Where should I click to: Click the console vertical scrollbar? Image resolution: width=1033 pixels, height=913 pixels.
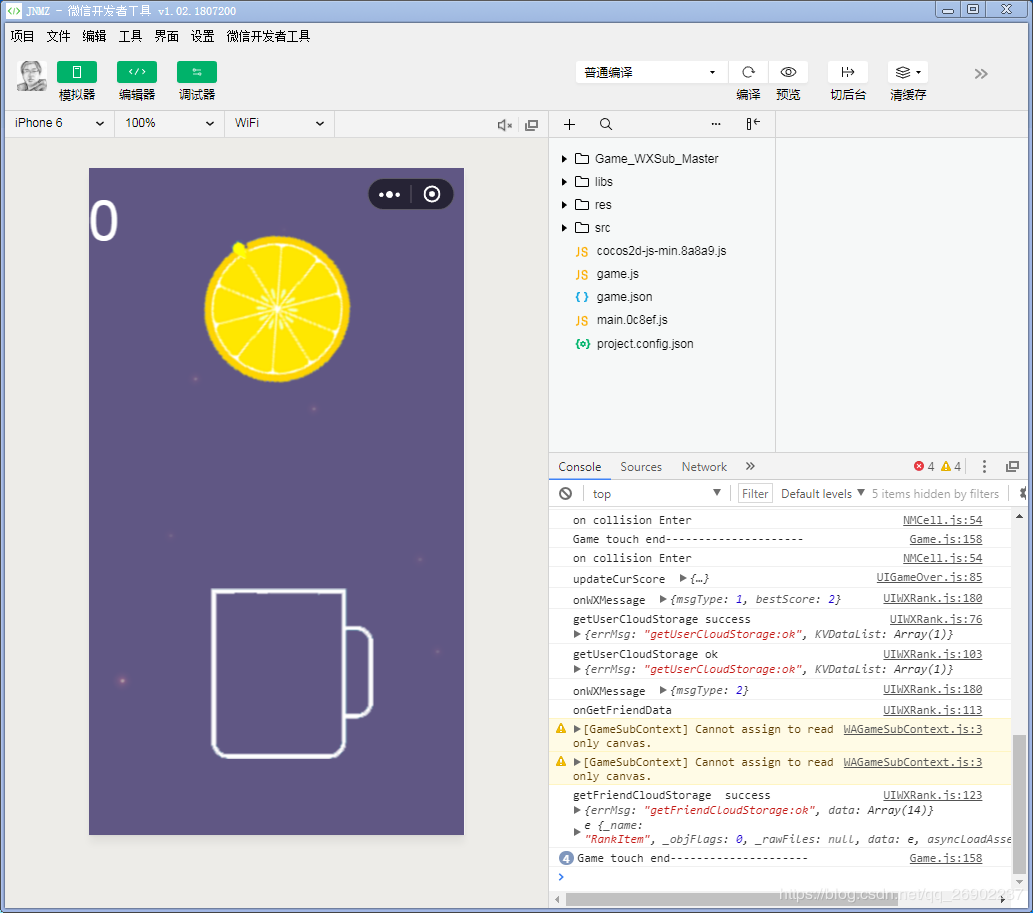[x=1019, y=805]
